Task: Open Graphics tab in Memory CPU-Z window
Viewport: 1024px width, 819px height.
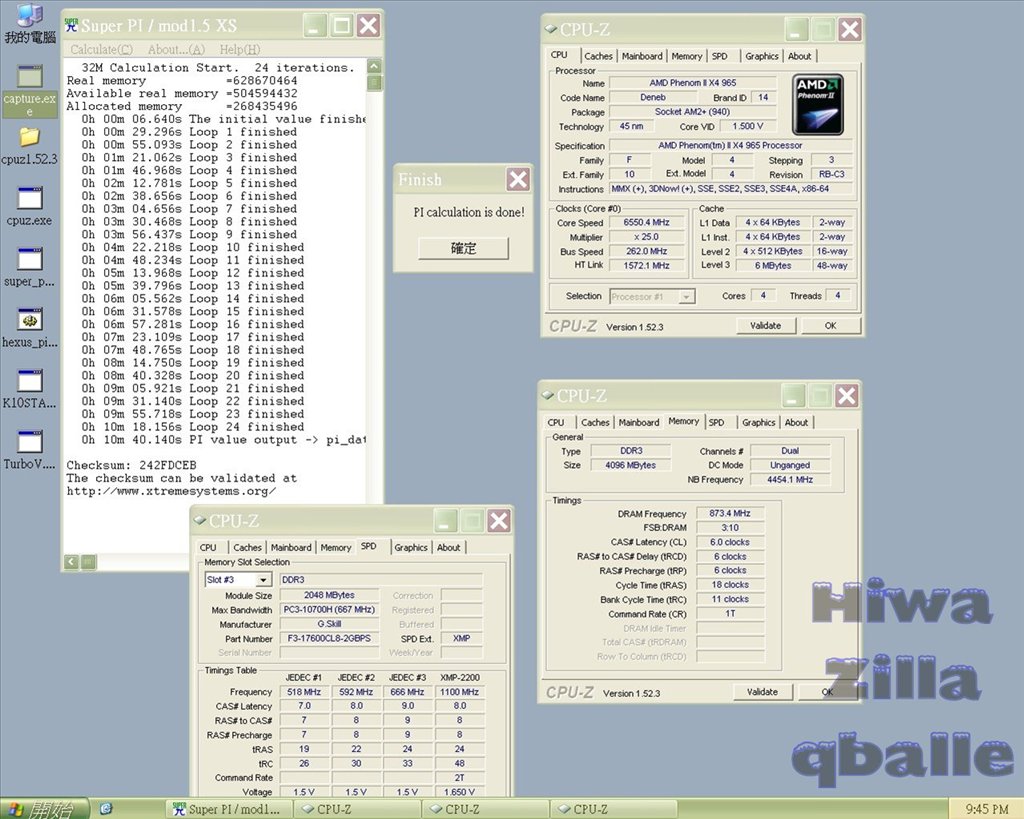Action: click(x=758, y=423)
